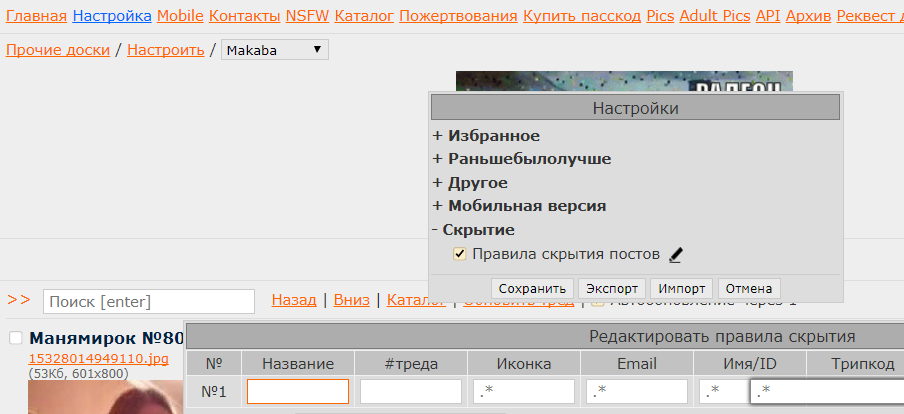This screenshot has width=904, height=414.
Task: Open the 15328014949110.jpg file link
Action: [99, 359]
